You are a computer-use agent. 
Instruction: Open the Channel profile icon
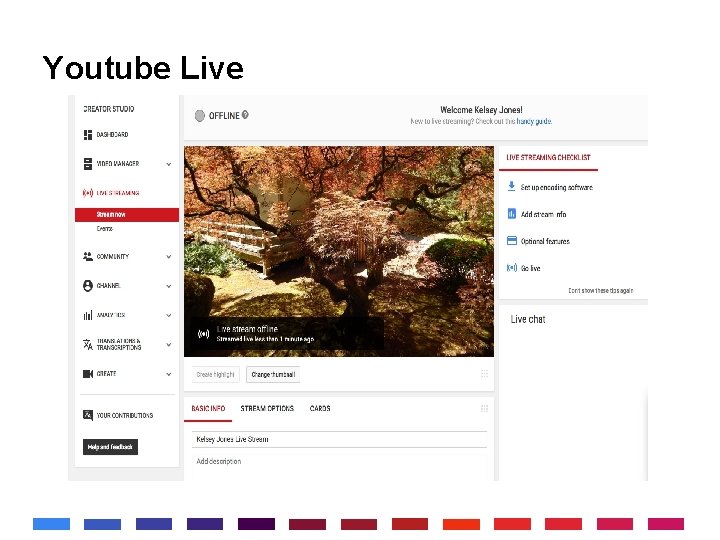pos(88,286)
